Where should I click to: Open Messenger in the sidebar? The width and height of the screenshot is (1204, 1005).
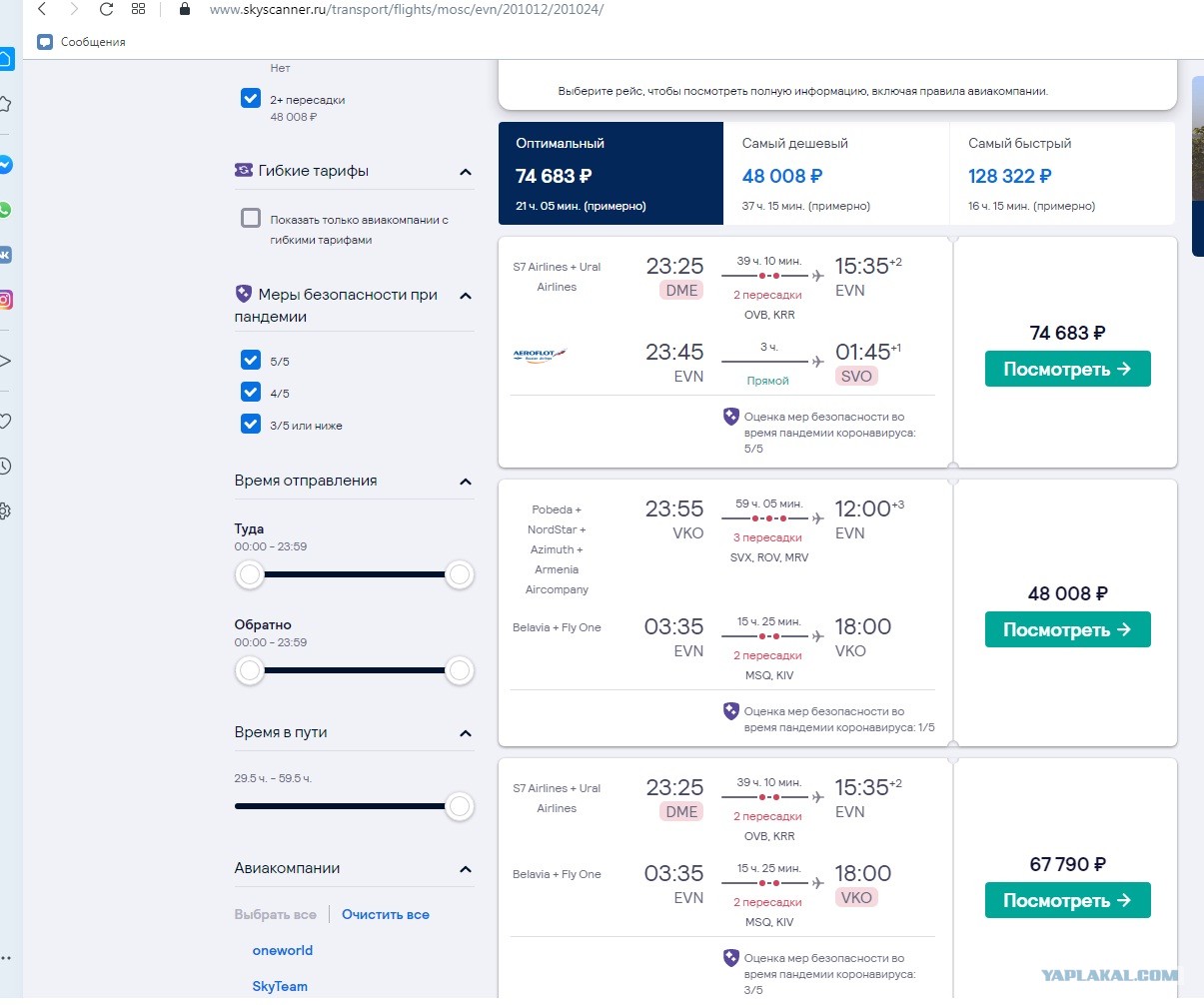tap(5, 165)
